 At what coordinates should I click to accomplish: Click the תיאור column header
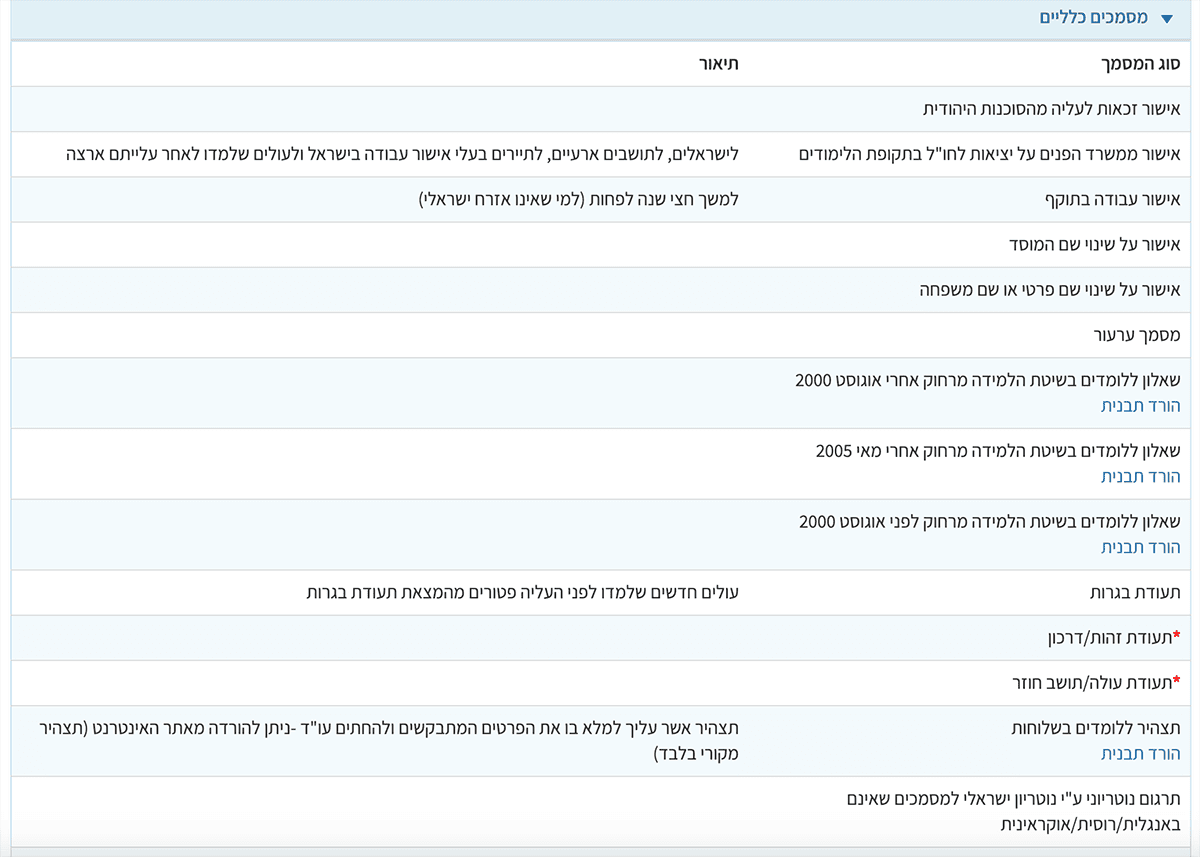click(725, 64)
